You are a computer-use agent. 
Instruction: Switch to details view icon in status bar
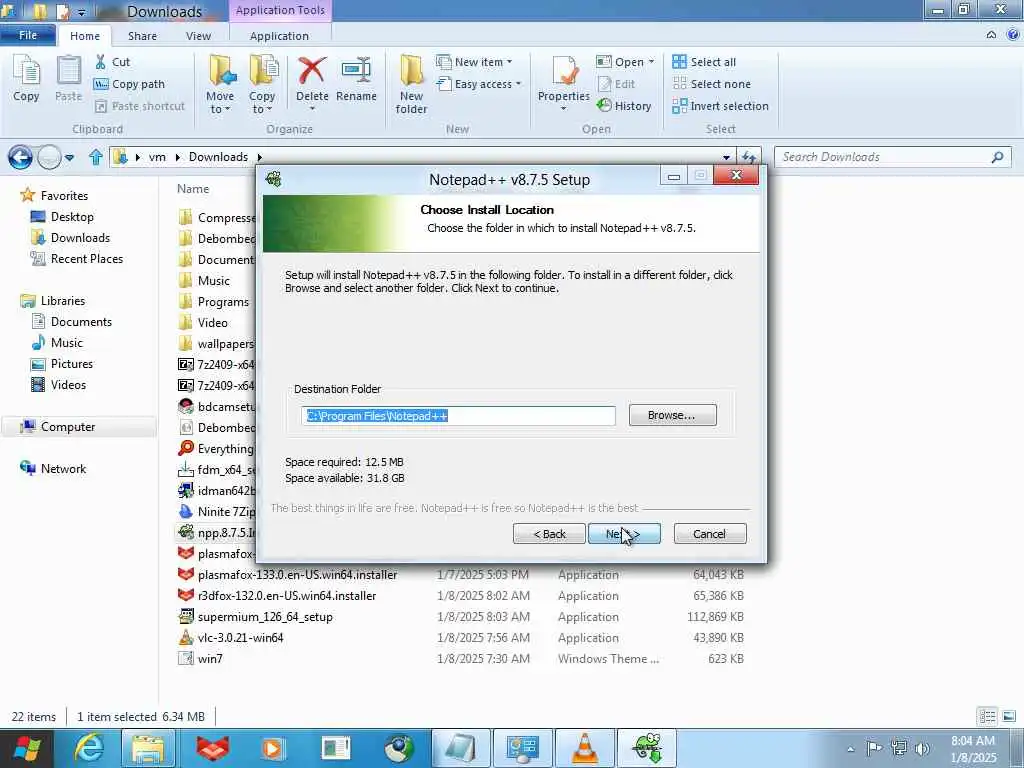point(987,716)
